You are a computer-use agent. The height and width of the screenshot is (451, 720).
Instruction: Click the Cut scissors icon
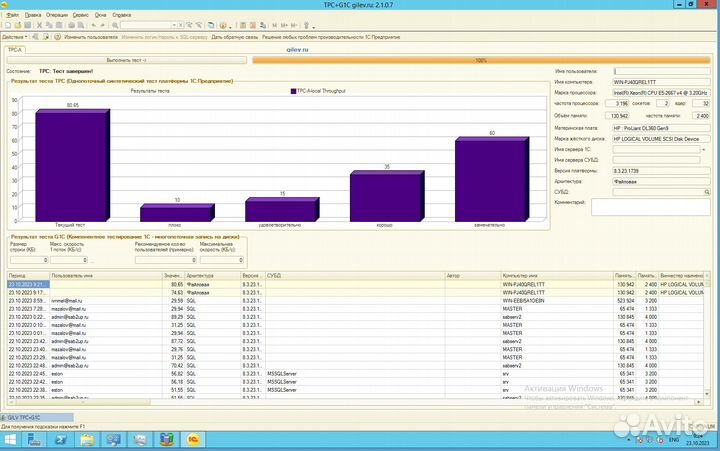click(x=39, y=25)
